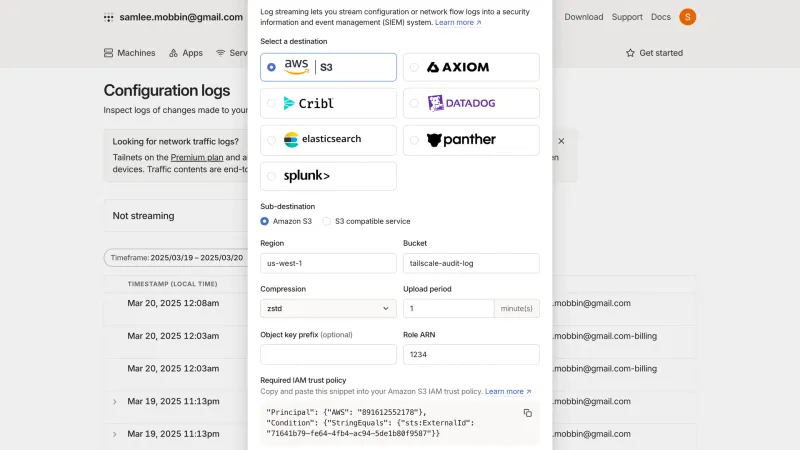Select Axiom destination radio button
The height and width of the screenshot is (450, 800).
coord(414,67)
